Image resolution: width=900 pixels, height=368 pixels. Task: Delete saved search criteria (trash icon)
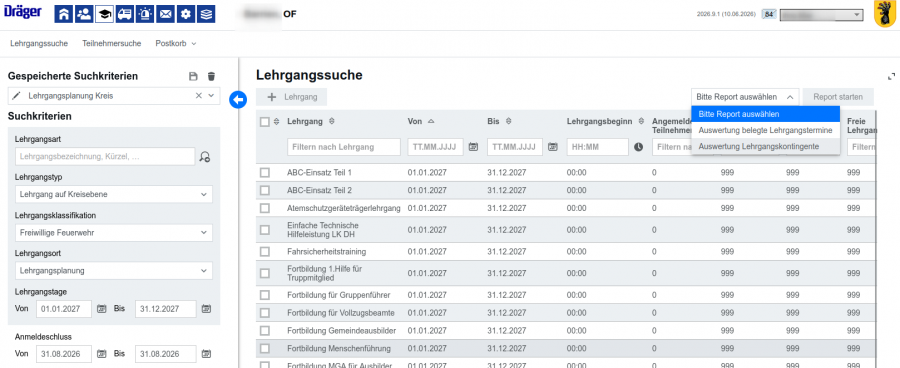point(211,76)
